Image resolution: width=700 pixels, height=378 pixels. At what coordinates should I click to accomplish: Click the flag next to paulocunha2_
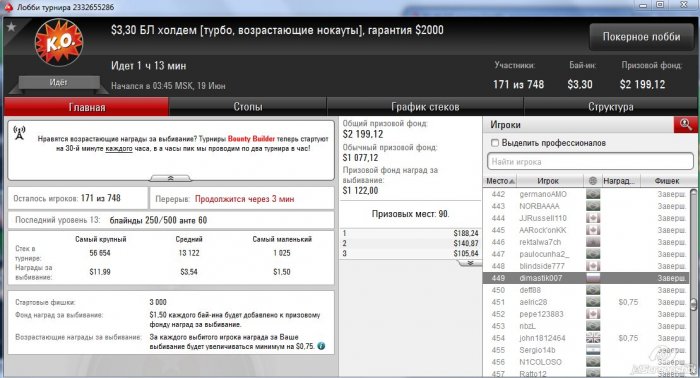point(593,254)
